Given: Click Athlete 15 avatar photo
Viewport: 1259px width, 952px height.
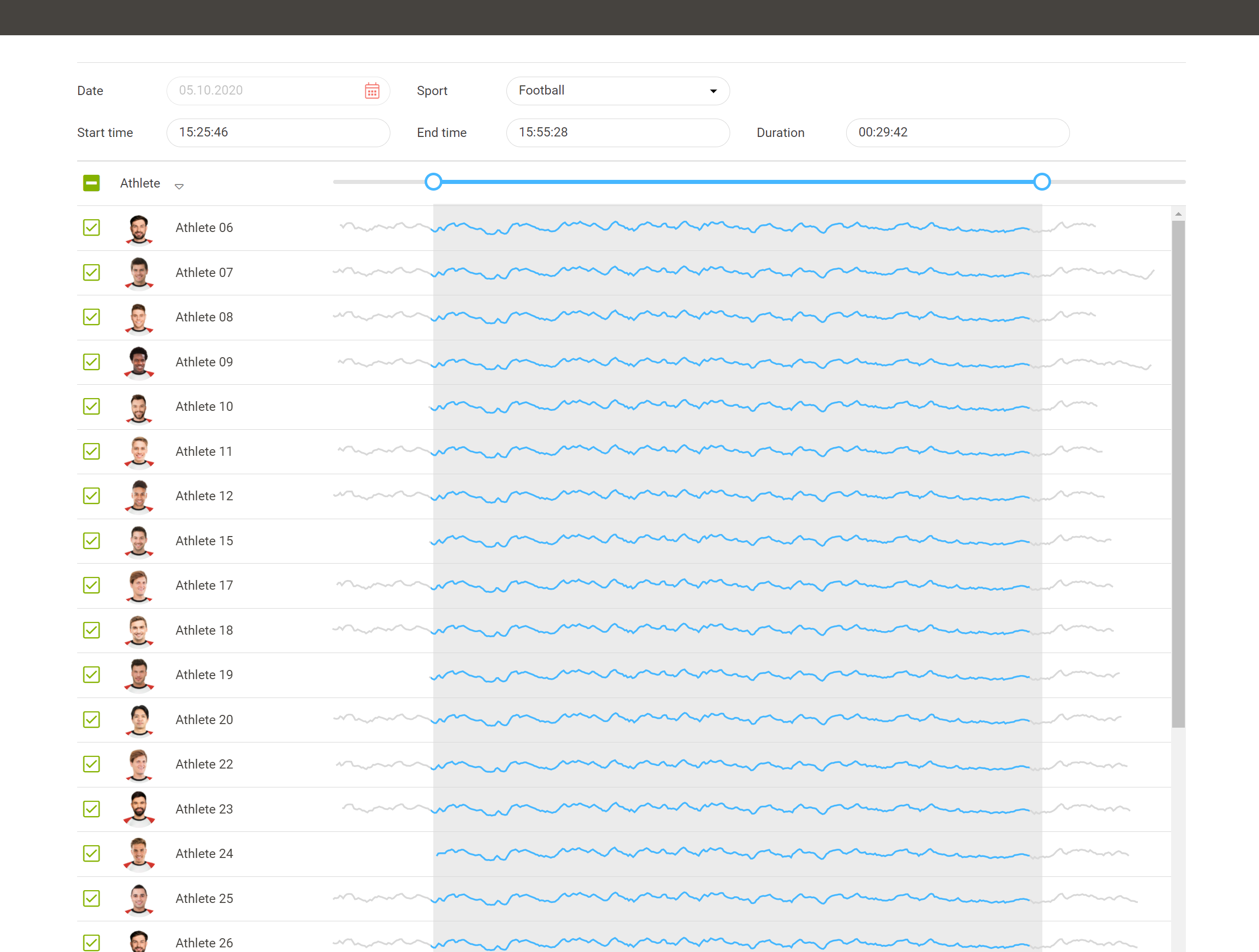Looking at the screenshot, I should tap(139, 542).
